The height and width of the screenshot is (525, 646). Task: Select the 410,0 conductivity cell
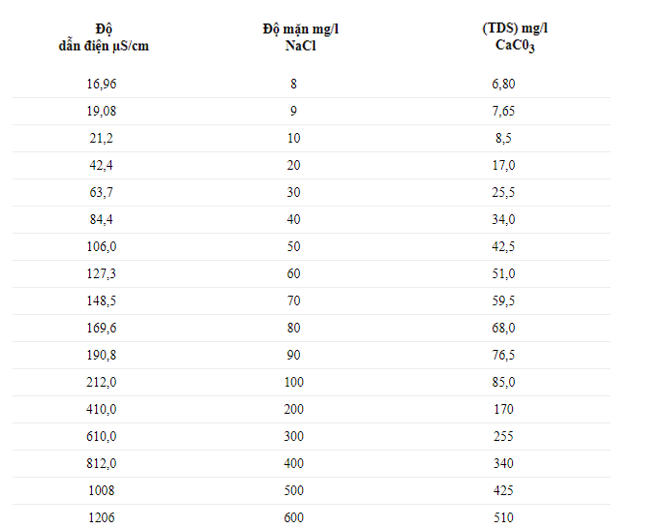pos(103,408)
